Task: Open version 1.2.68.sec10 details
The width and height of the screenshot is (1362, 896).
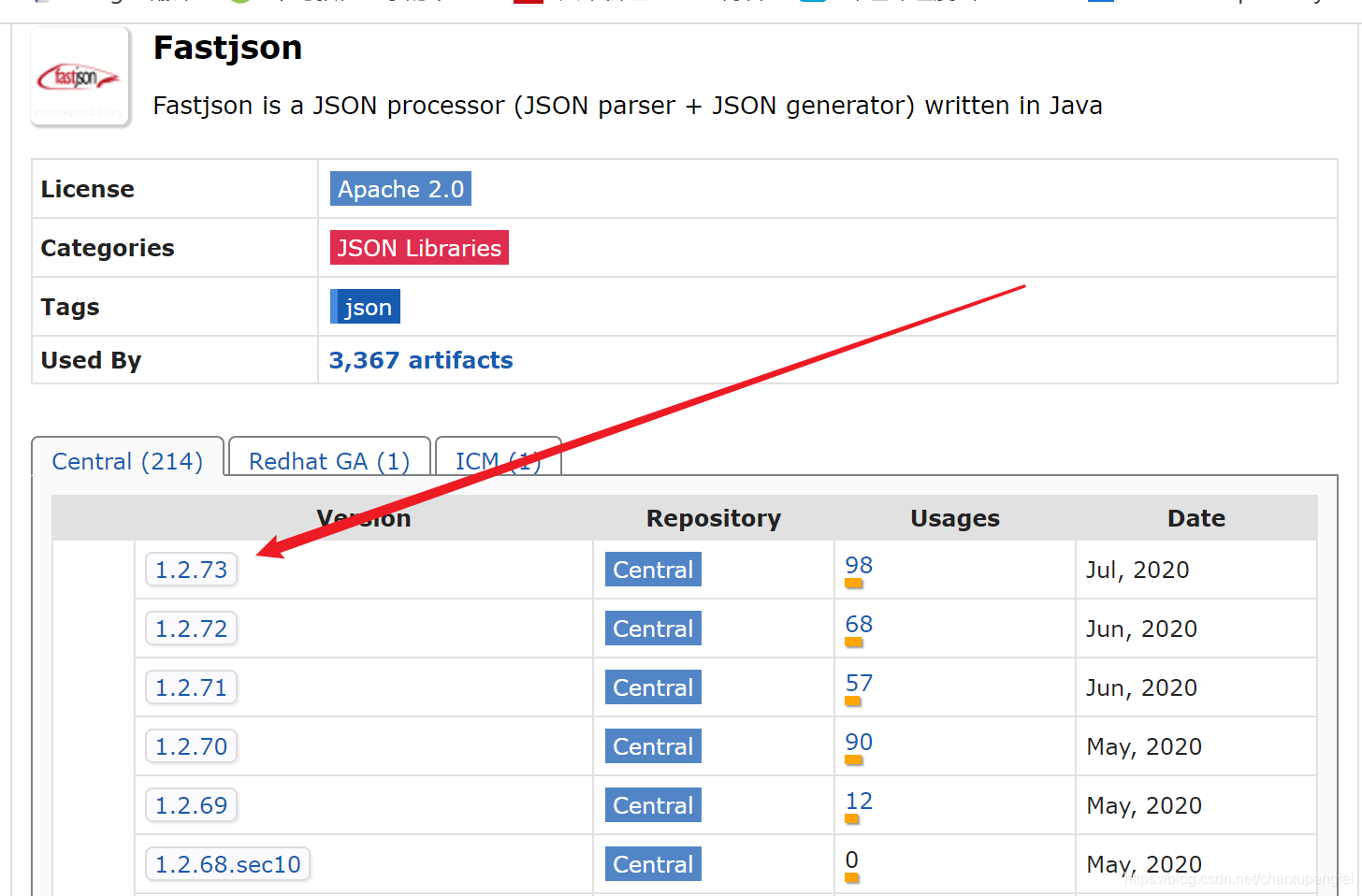Action: 226,863
